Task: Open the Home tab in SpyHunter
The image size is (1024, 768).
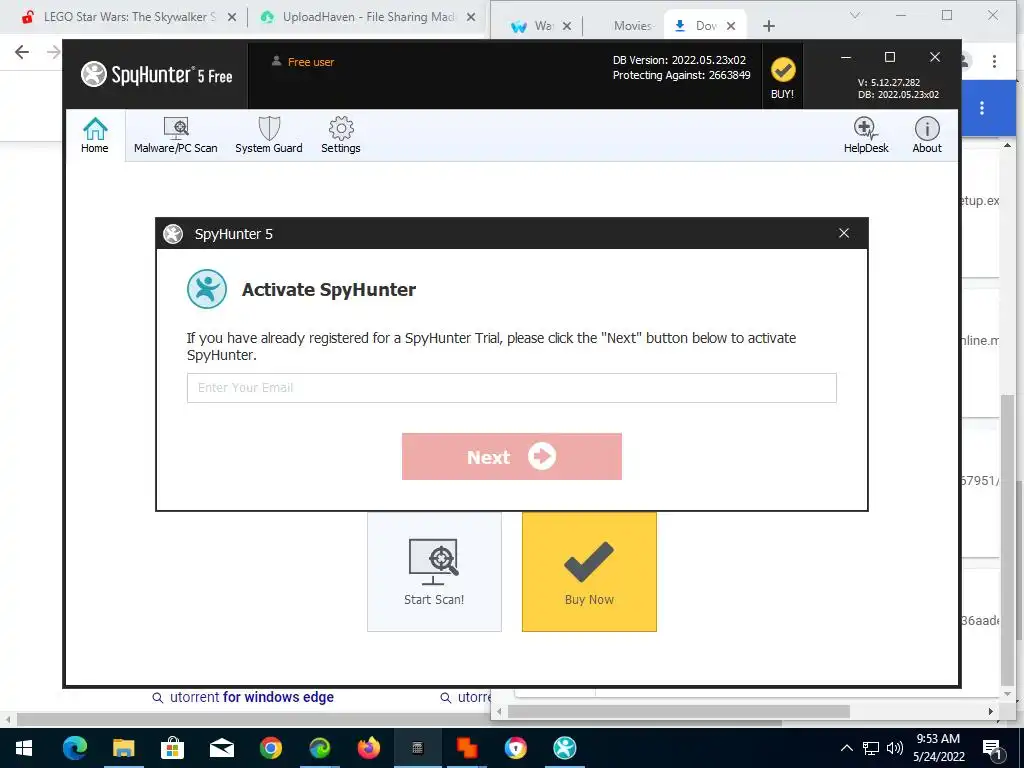Action: click(95, 135)
